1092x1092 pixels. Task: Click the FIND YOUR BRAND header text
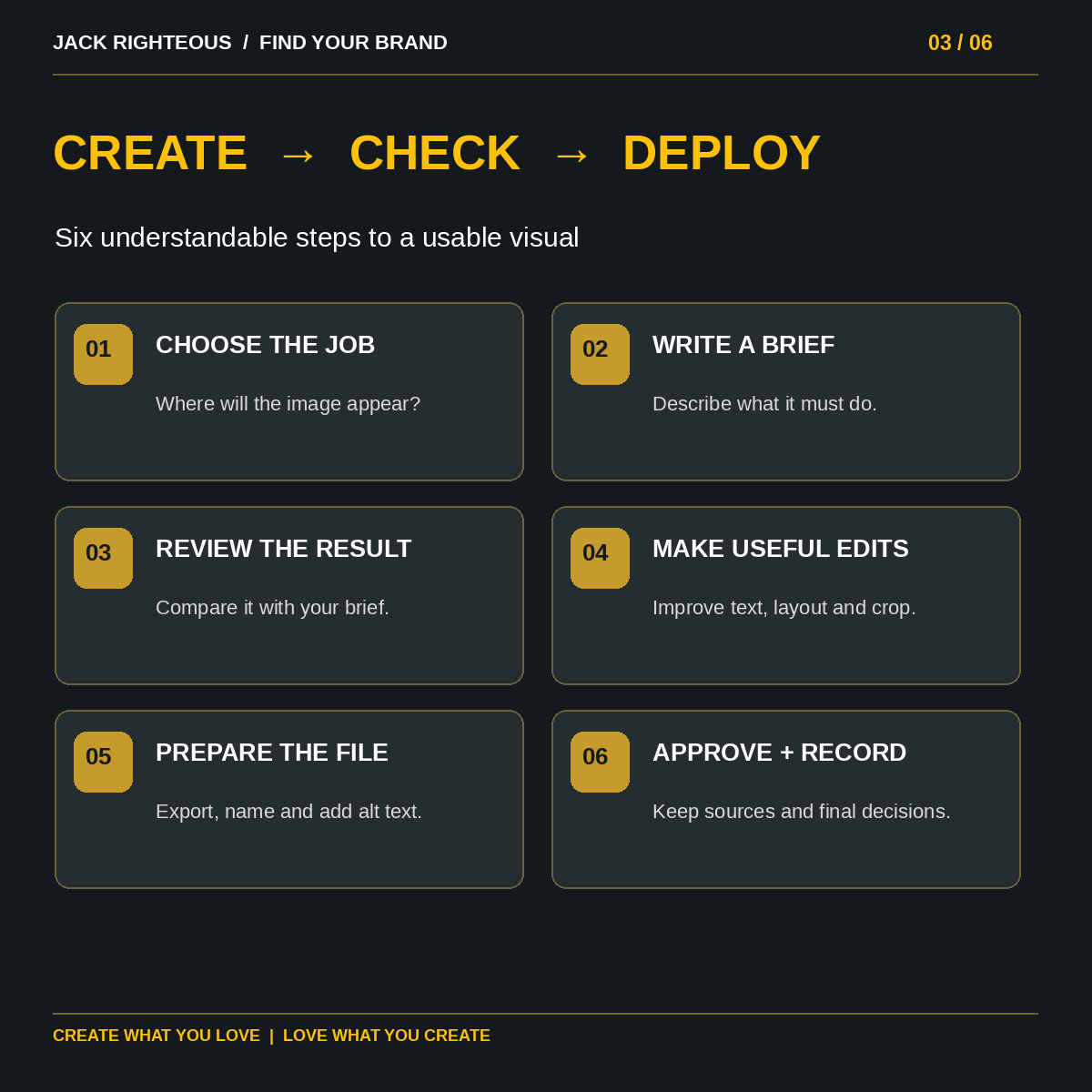[353, 43]
